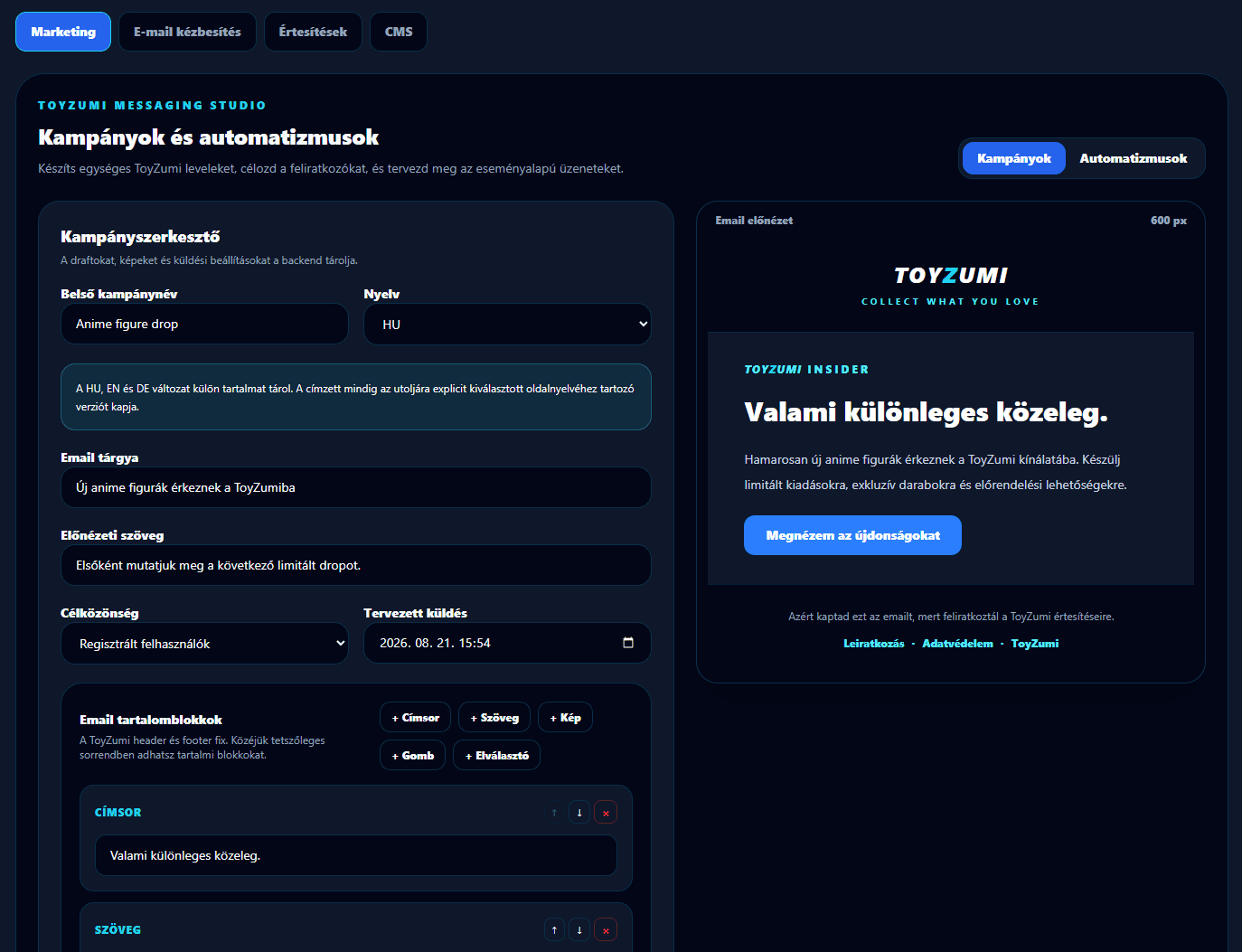This screenshot has height=952, width=1242.
Task: Open the Adatvédelem footer link
Action: pyautogui.click(x=957, y=644)
